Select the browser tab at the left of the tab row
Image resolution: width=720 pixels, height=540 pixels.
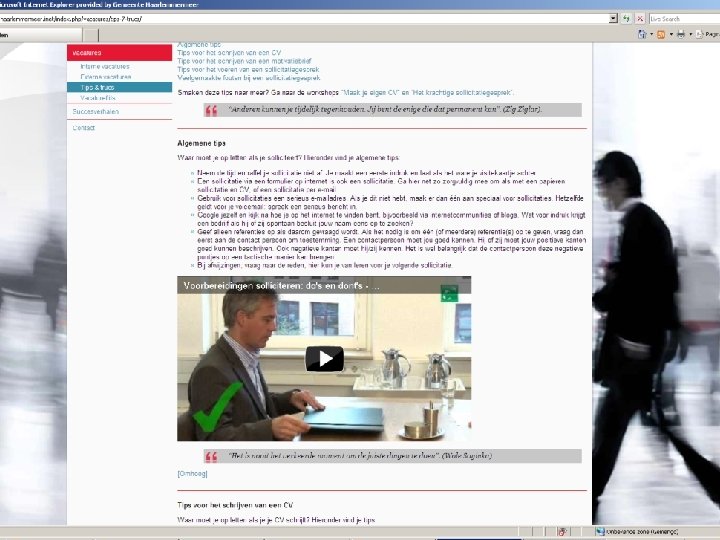[41, 35]
